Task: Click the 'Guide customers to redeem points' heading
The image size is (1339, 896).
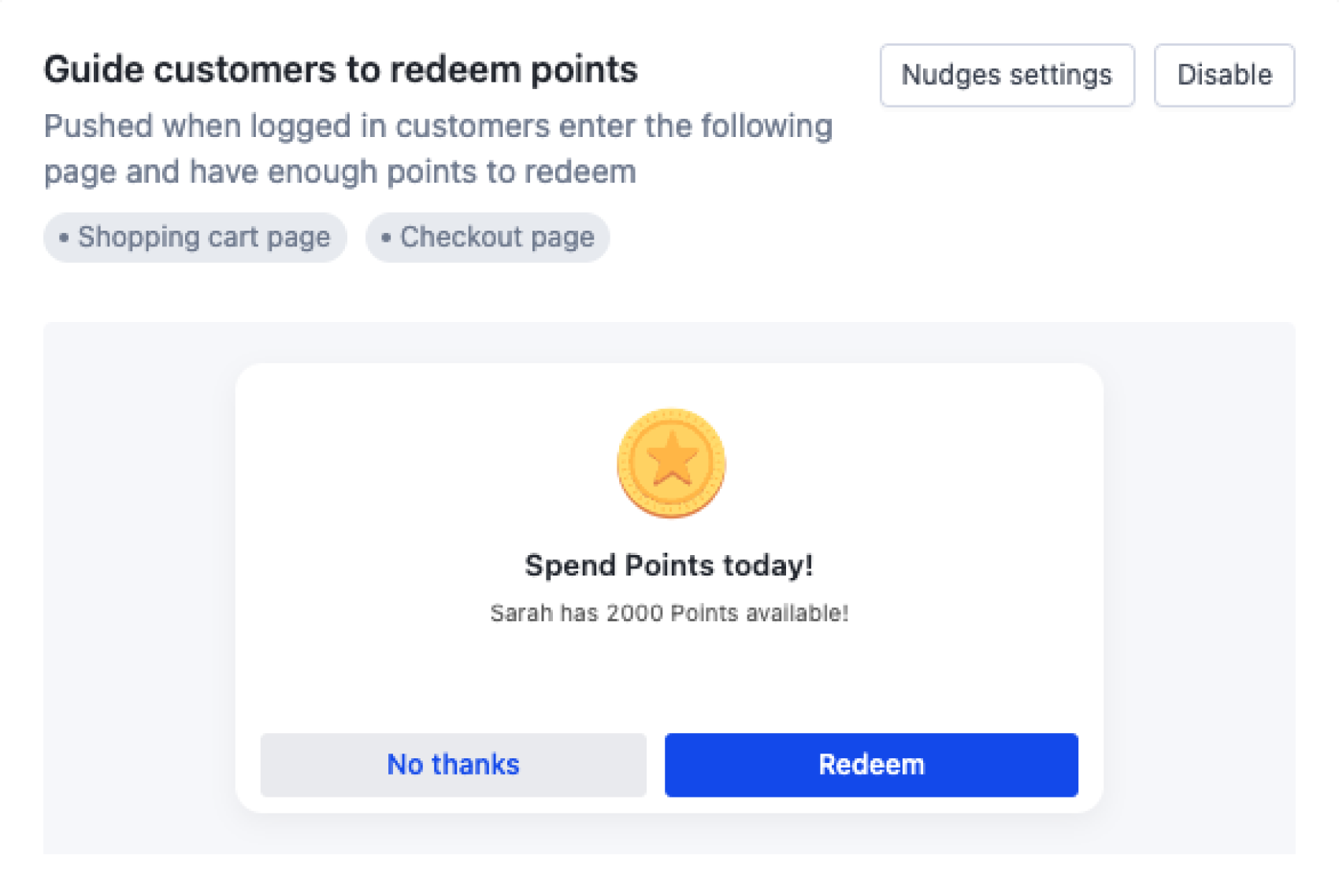Action: click(340, 69)
